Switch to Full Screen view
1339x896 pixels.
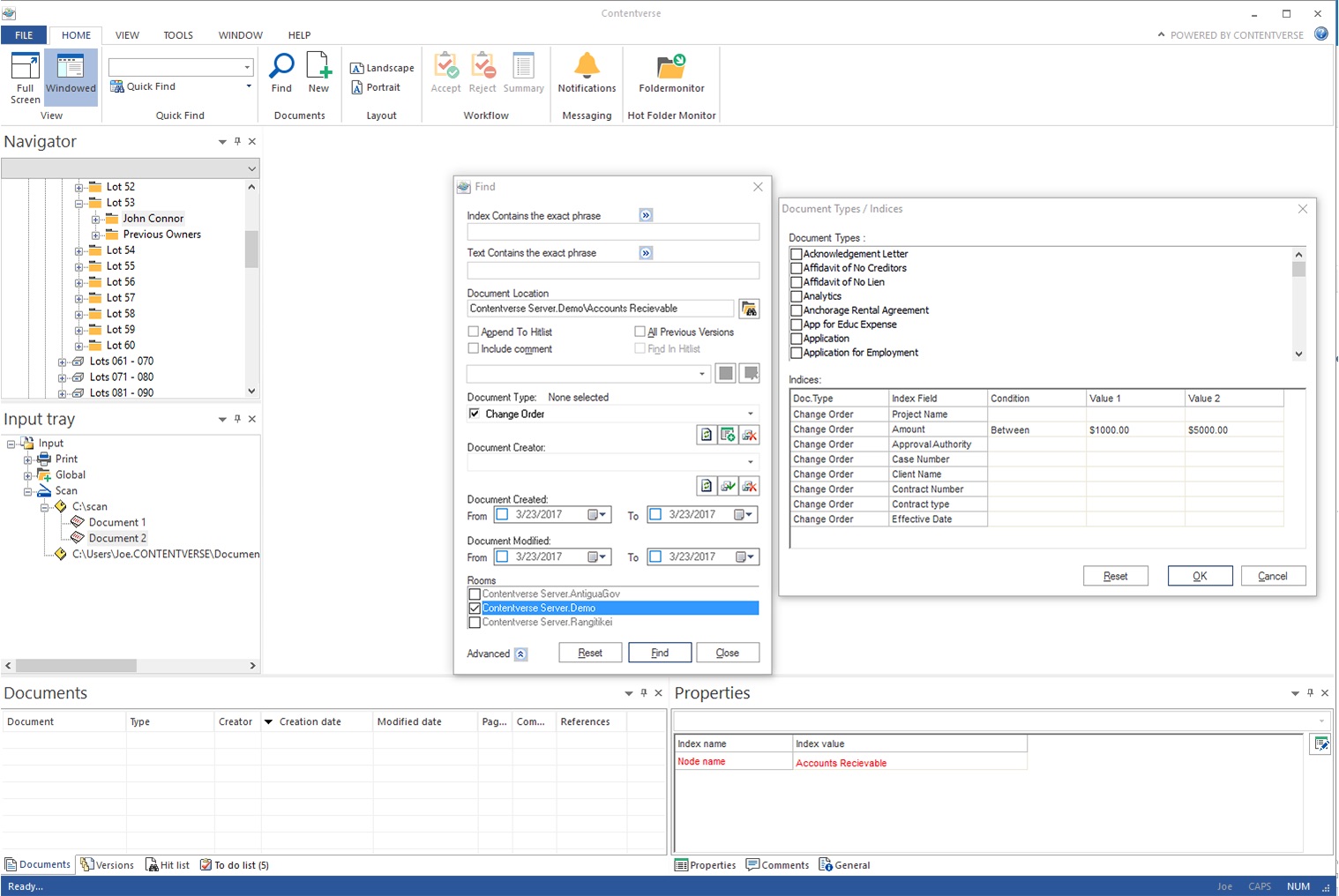click(x=25, y=78)
